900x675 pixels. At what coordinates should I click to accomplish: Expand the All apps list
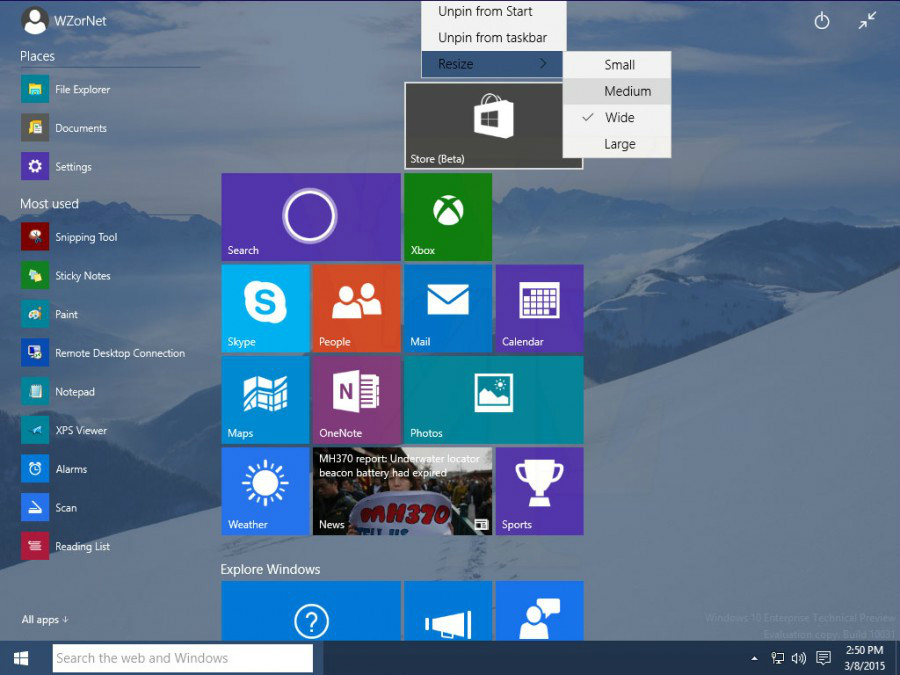45,620
